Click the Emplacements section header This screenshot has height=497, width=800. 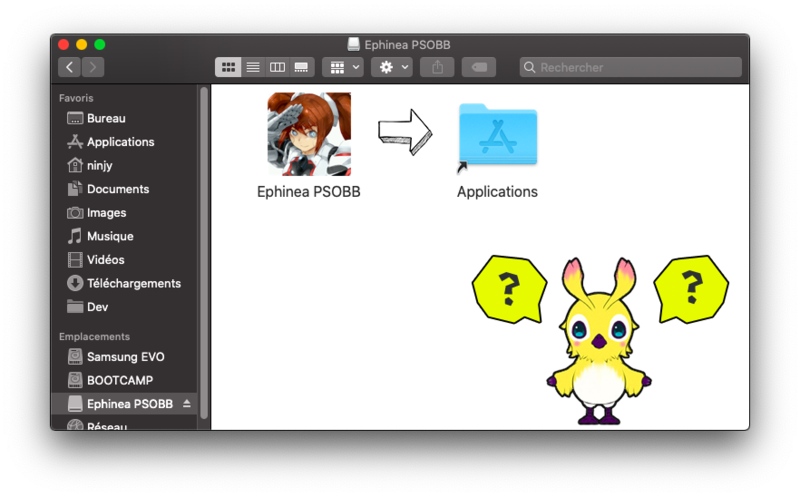point(94,337)
